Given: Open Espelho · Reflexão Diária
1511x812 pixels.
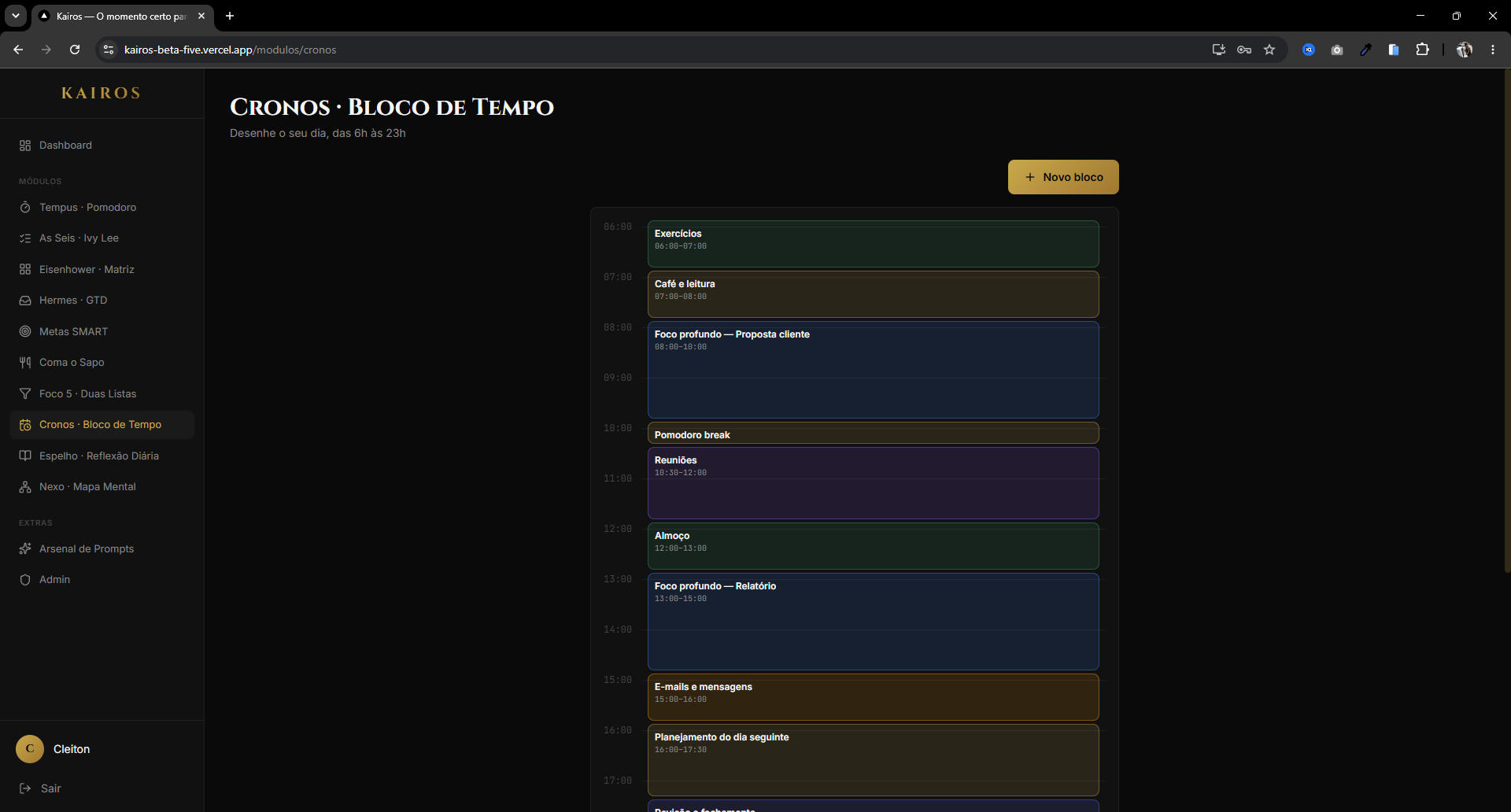Looking at the screenshot, I should (102, 456).
